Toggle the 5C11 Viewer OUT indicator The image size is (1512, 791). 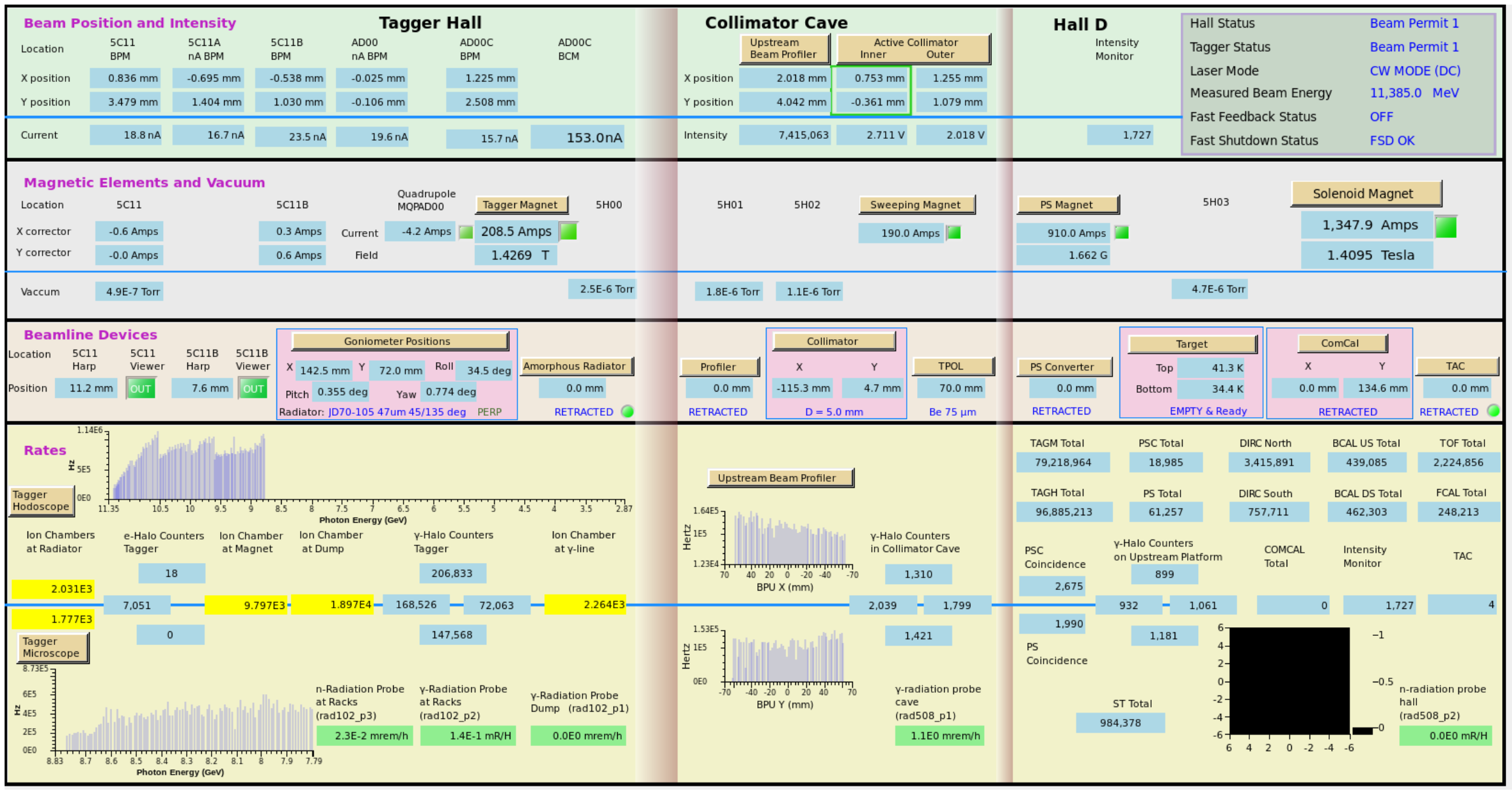click(x=141, y=388)
